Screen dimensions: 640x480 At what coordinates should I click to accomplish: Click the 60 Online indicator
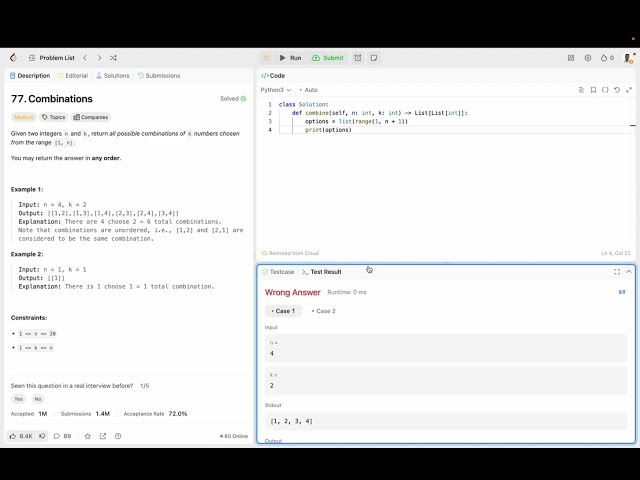coord(234,436)
